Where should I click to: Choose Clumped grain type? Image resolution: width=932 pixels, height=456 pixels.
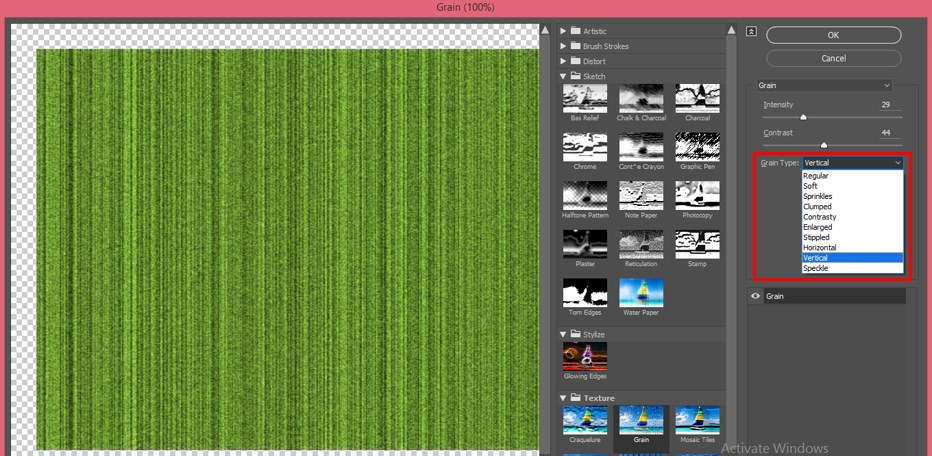point(852,206)
